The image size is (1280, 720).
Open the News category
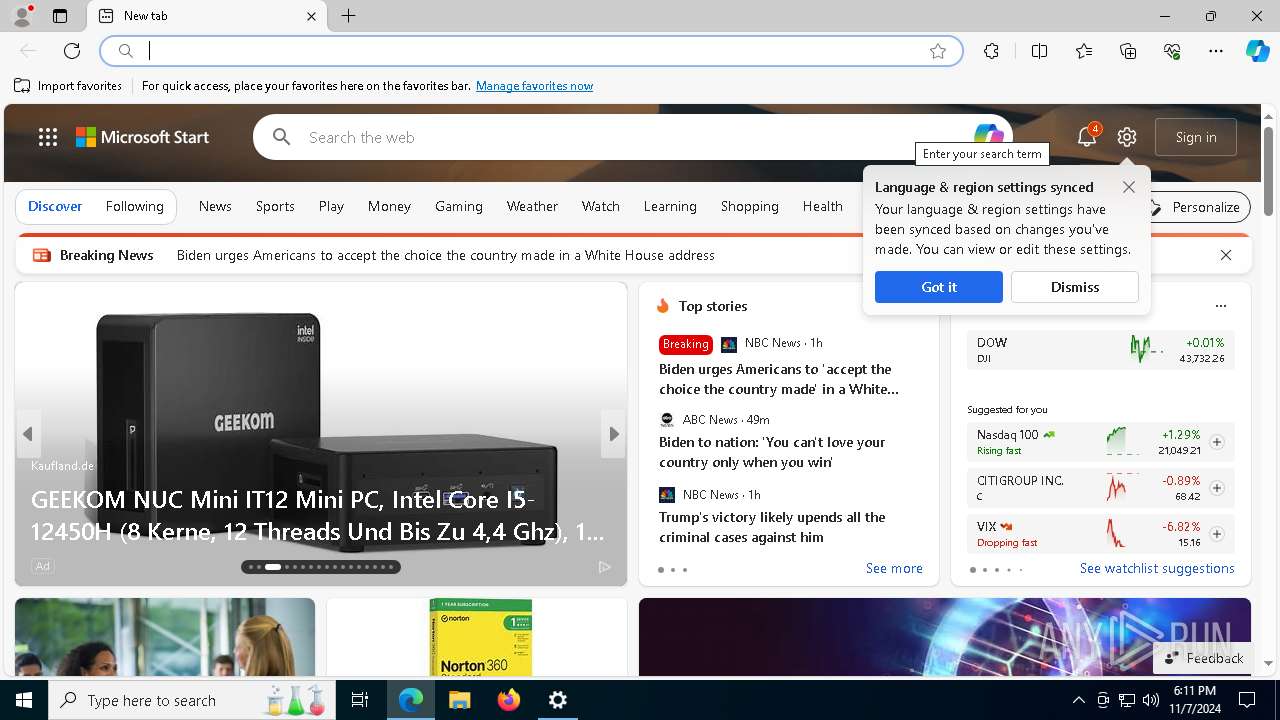tap(215, 206)
